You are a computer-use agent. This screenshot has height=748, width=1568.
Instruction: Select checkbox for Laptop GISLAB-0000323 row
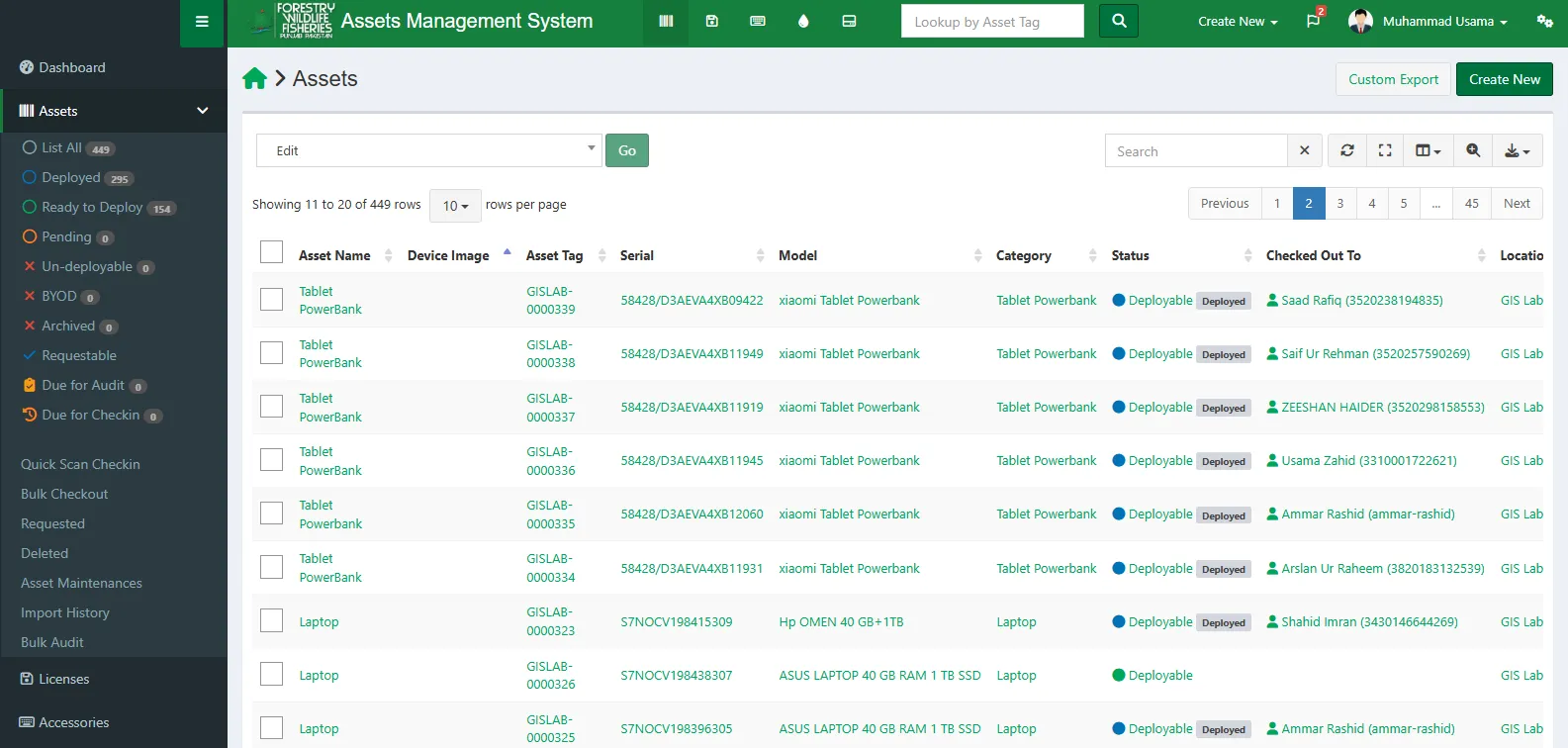(x=272, y=621)
